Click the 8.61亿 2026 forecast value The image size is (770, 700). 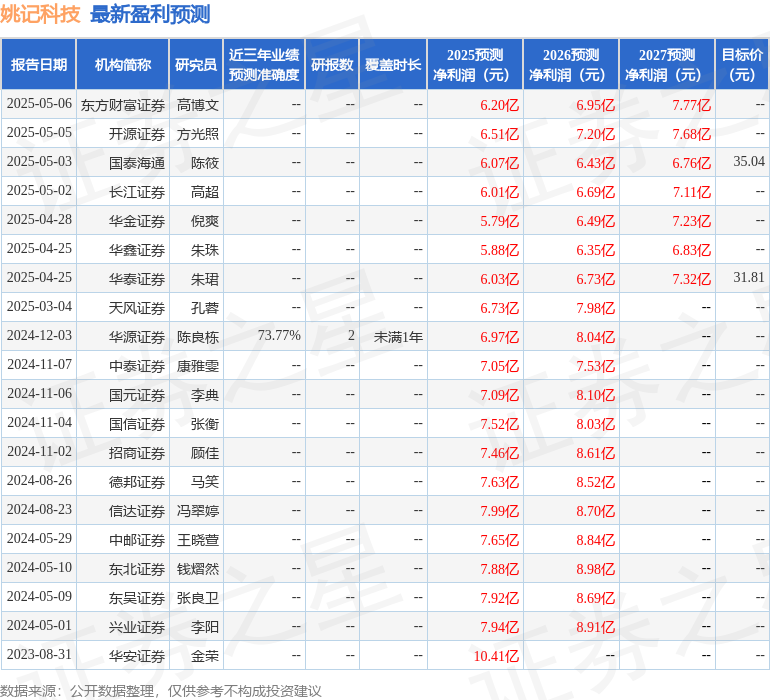pyautogui.click(x=596, y=453)
